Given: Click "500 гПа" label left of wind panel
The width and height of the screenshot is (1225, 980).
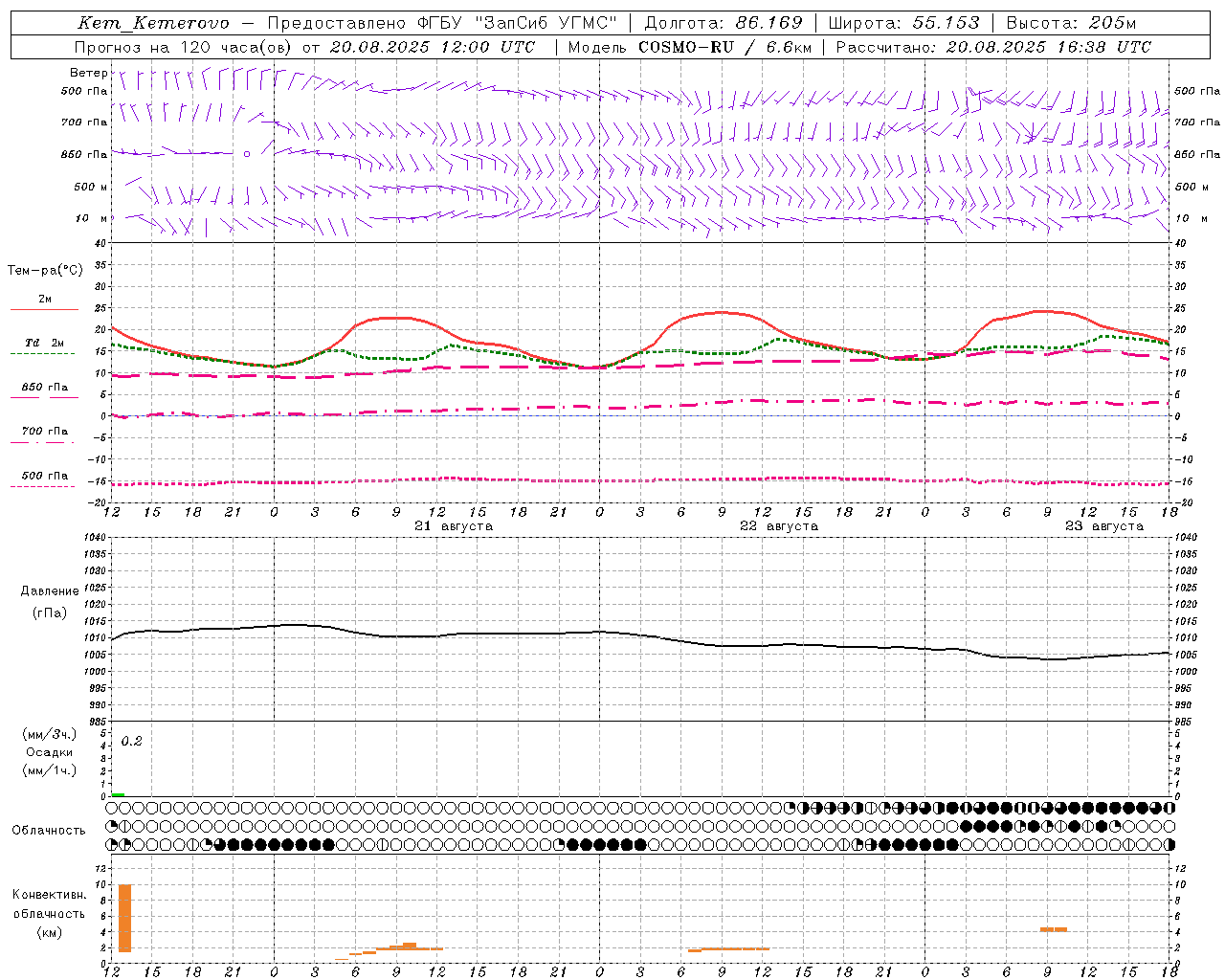Looking at the screenshot, I should coord(84,91).
